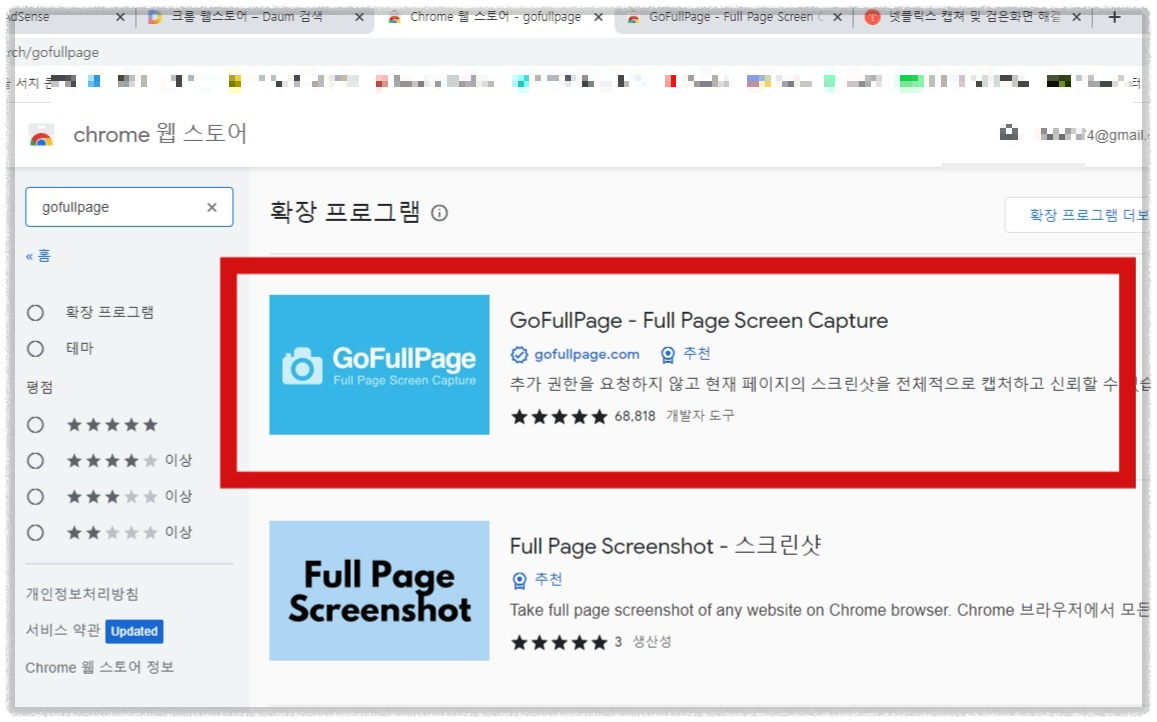Switch to the Chrome 웹 스토어 - gofullpage tab
Screen dimensions: 1157x722
[494, 16]
